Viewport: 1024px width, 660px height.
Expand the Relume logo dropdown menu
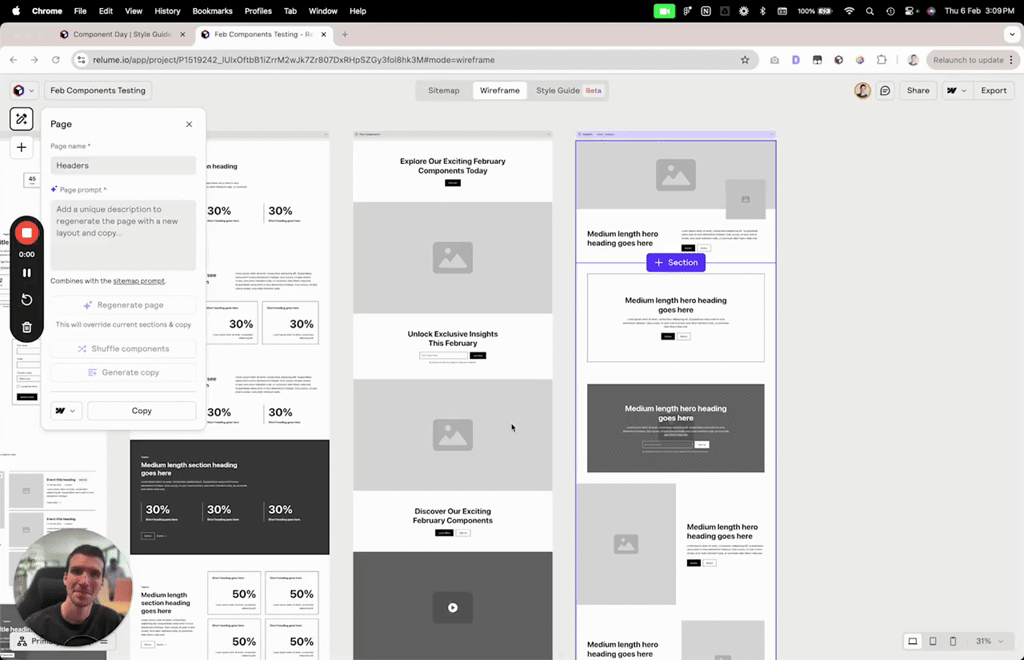(23, 90)
